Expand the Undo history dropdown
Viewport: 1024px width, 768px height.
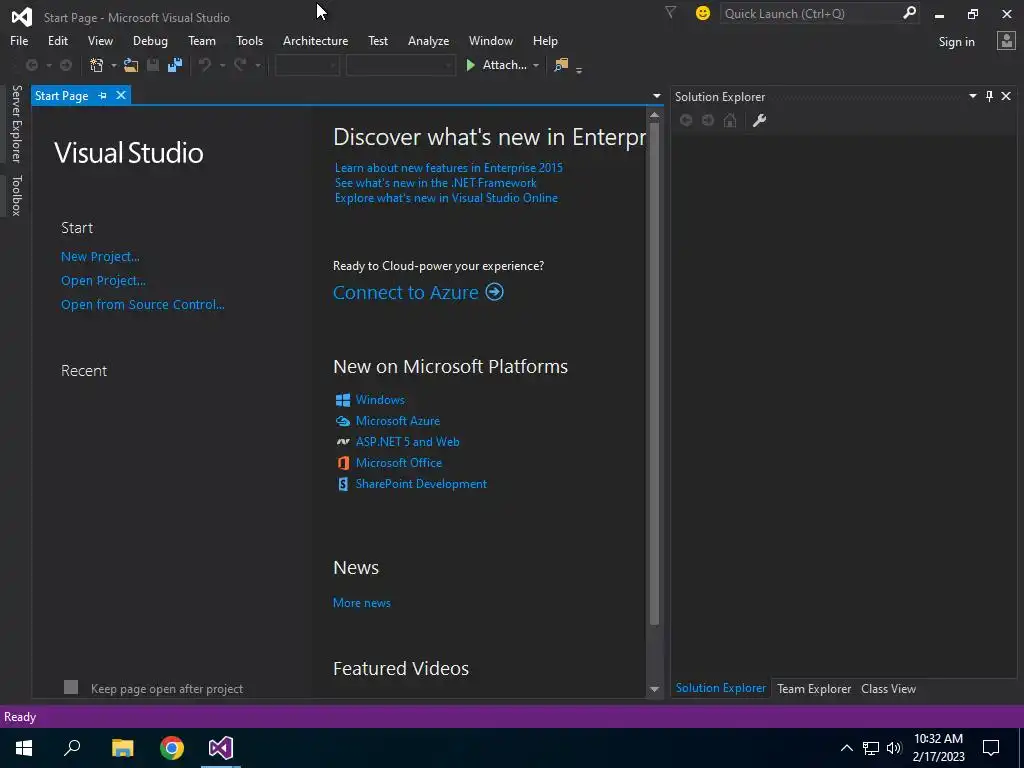click(x=222, y=65)
